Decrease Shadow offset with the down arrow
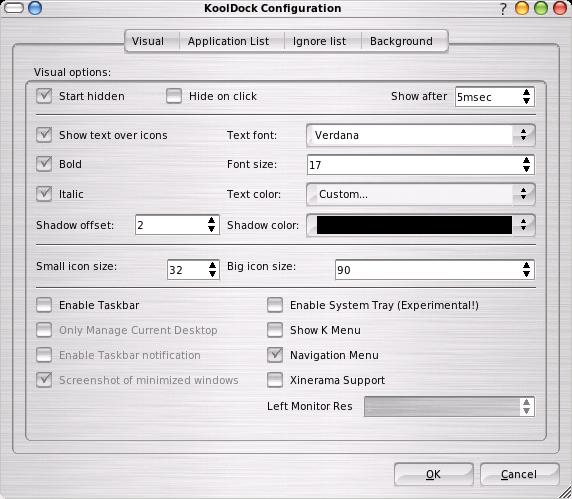 (x=211, y=229)
